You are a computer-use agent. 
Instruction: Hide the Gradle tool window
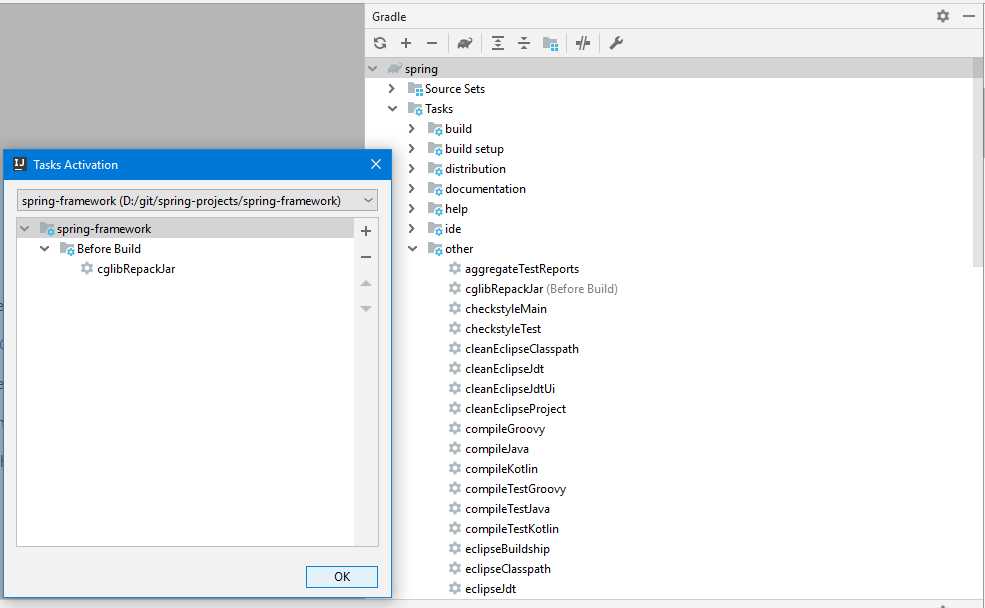pyautogui.click(x=969, y=16)
